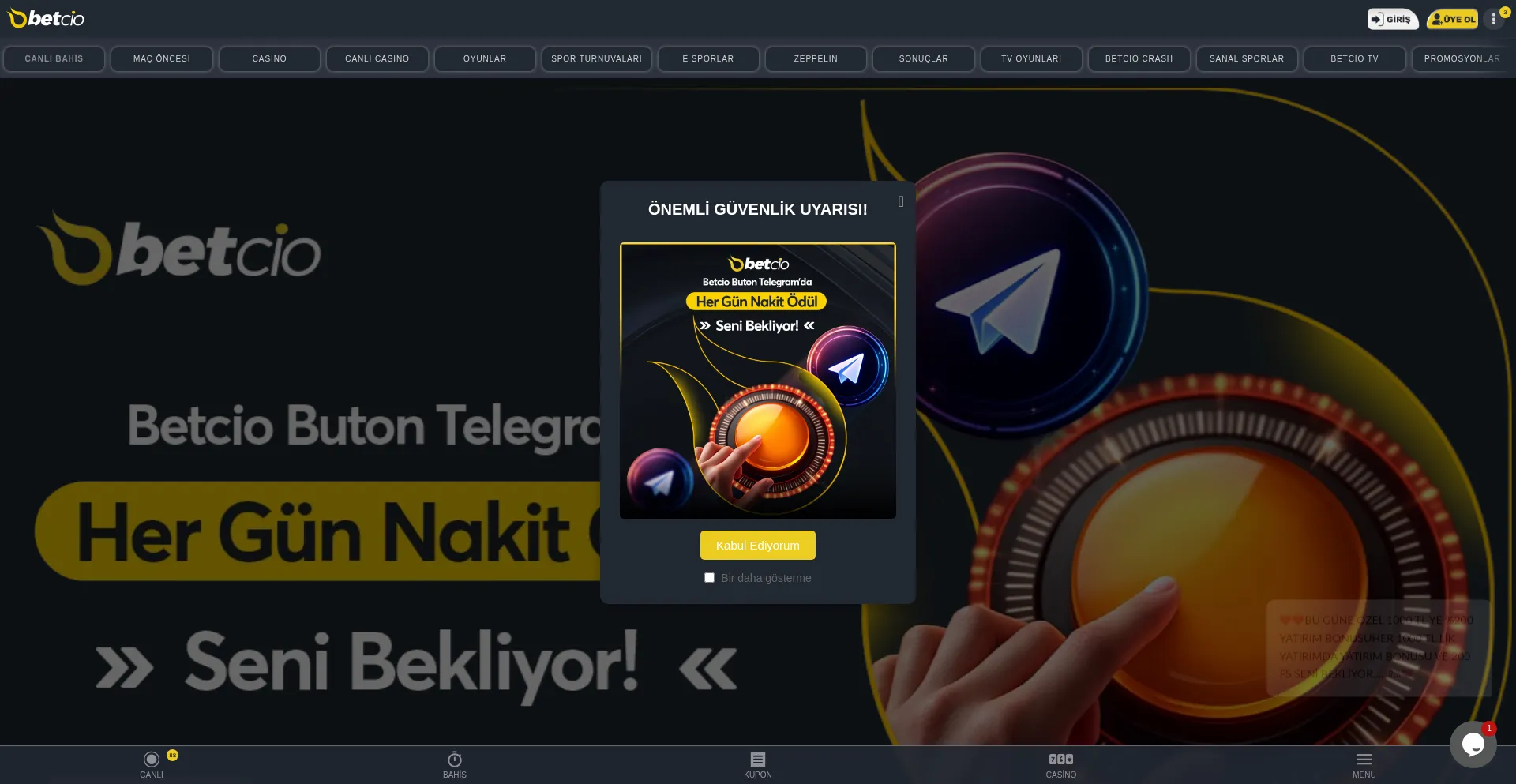
Task: Open the E Sporlar tab
Action: coord(708,58)
